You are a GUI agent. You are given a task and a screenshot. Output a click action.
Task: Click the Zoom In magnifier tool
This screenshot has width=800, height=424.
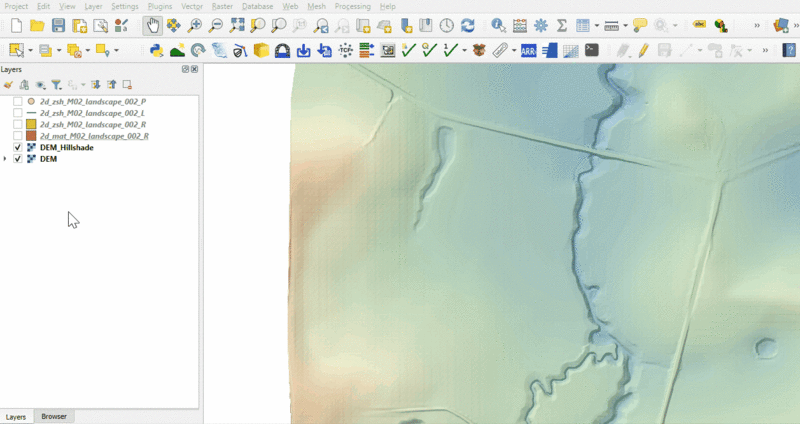[x=195, y=26]
